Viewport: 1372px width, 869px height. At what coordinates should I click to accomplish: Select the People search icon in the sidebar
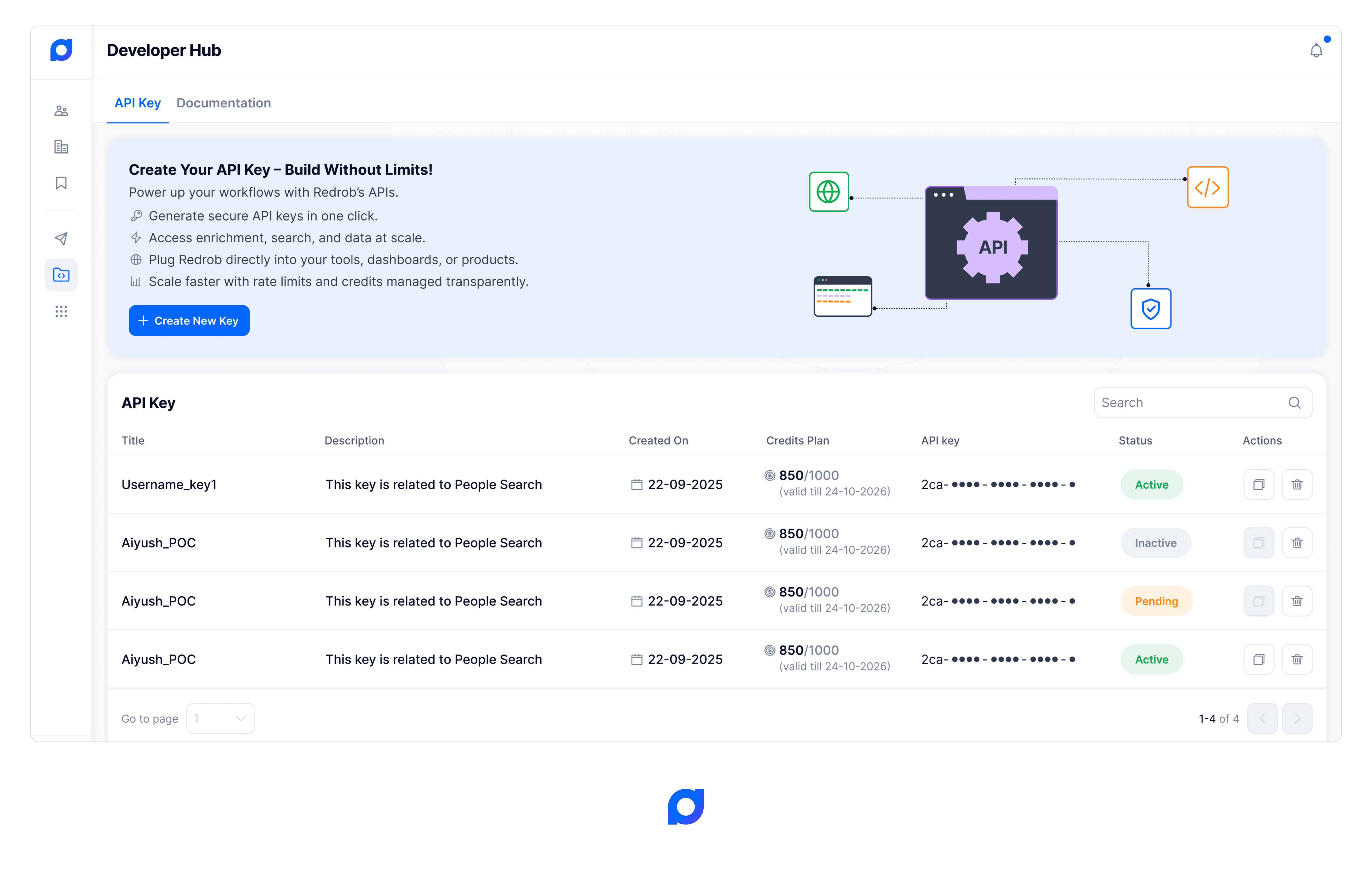(61, 110)
